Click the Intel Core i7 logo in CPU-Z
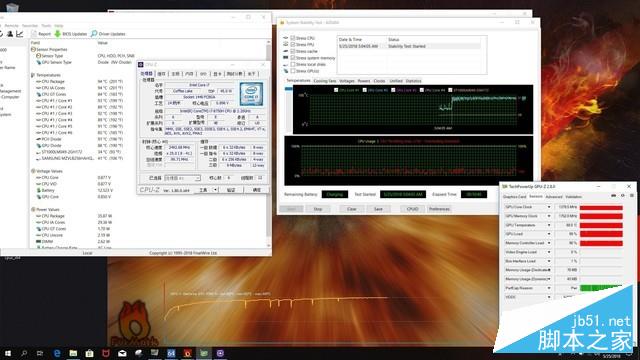The height and width of the screenshot is (360, 640). [x=251, y=94]
